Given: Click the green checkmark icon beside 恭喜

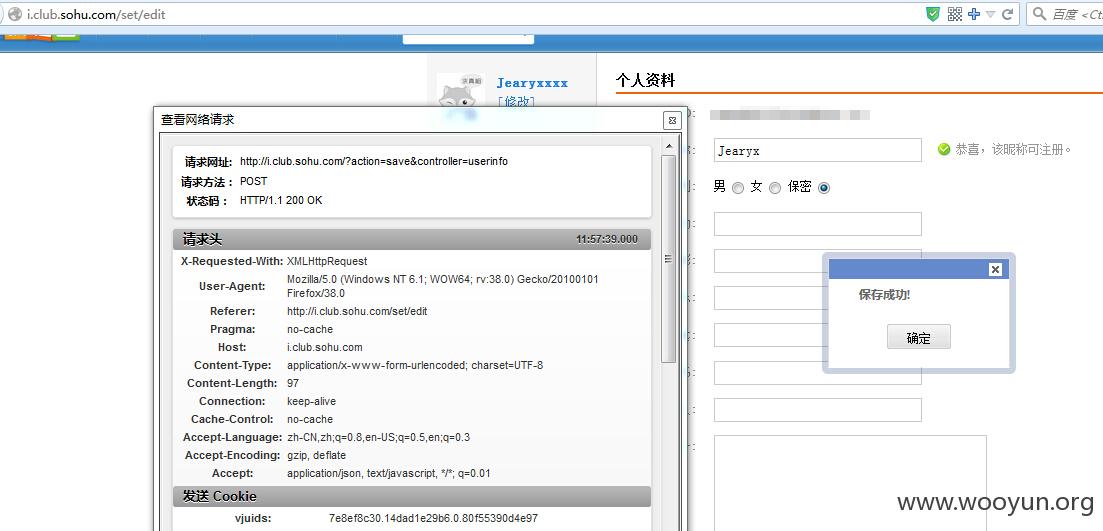Looking at the screenshot, I should click(x=944, y=150).
